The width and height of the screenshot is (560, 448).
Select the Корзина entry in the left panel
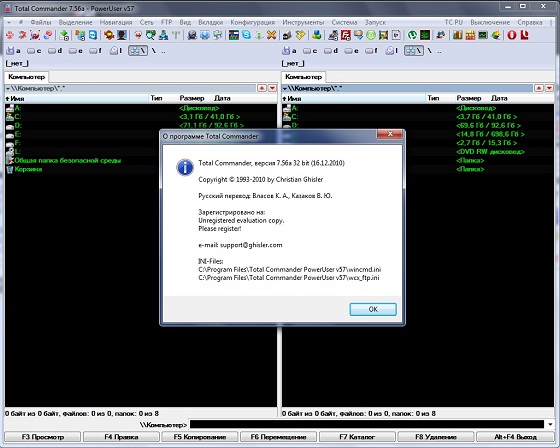(x=28, y=169)
